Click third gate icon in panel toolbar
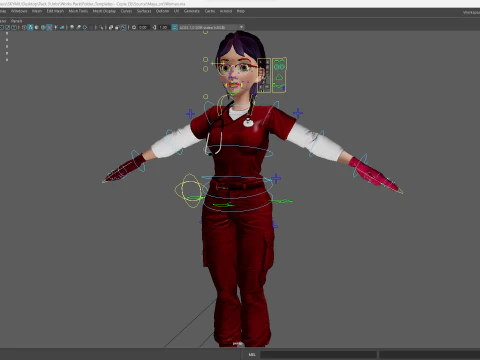Image resolution: width=480 pixels, height=360 pixels. tap(14, 27)
